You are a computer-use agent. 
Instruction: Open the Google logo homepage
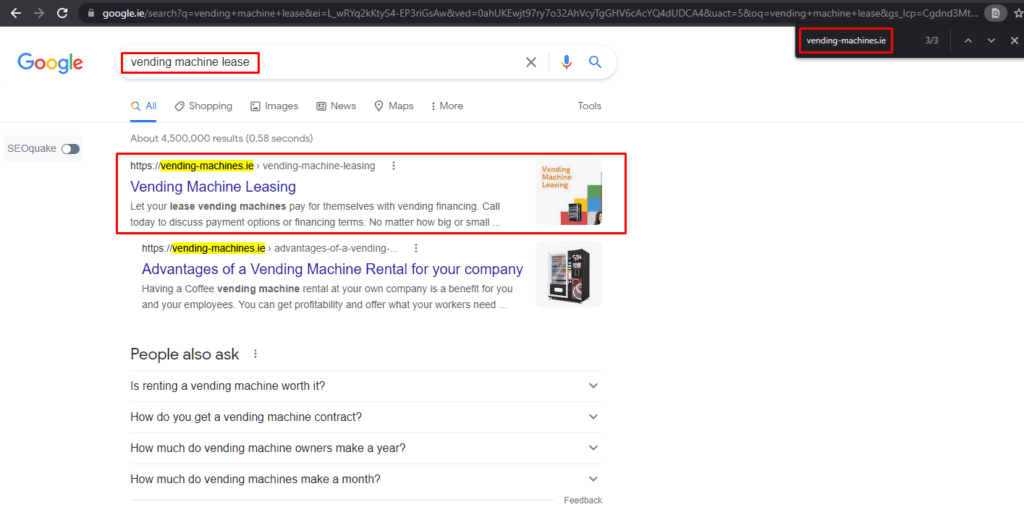click(50, 62)
